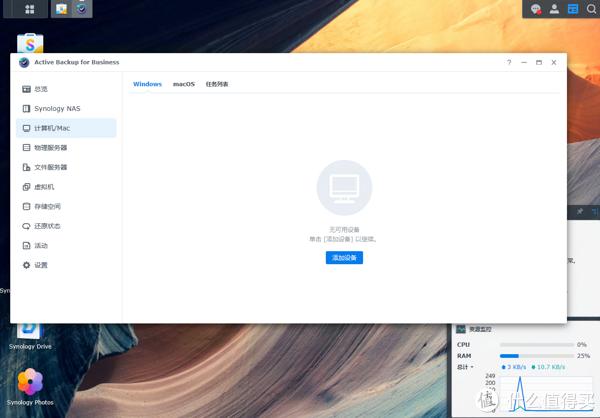Pin the widget panel using pin icon
Screen dimensions: 600x418
click(x=580, y=211)
